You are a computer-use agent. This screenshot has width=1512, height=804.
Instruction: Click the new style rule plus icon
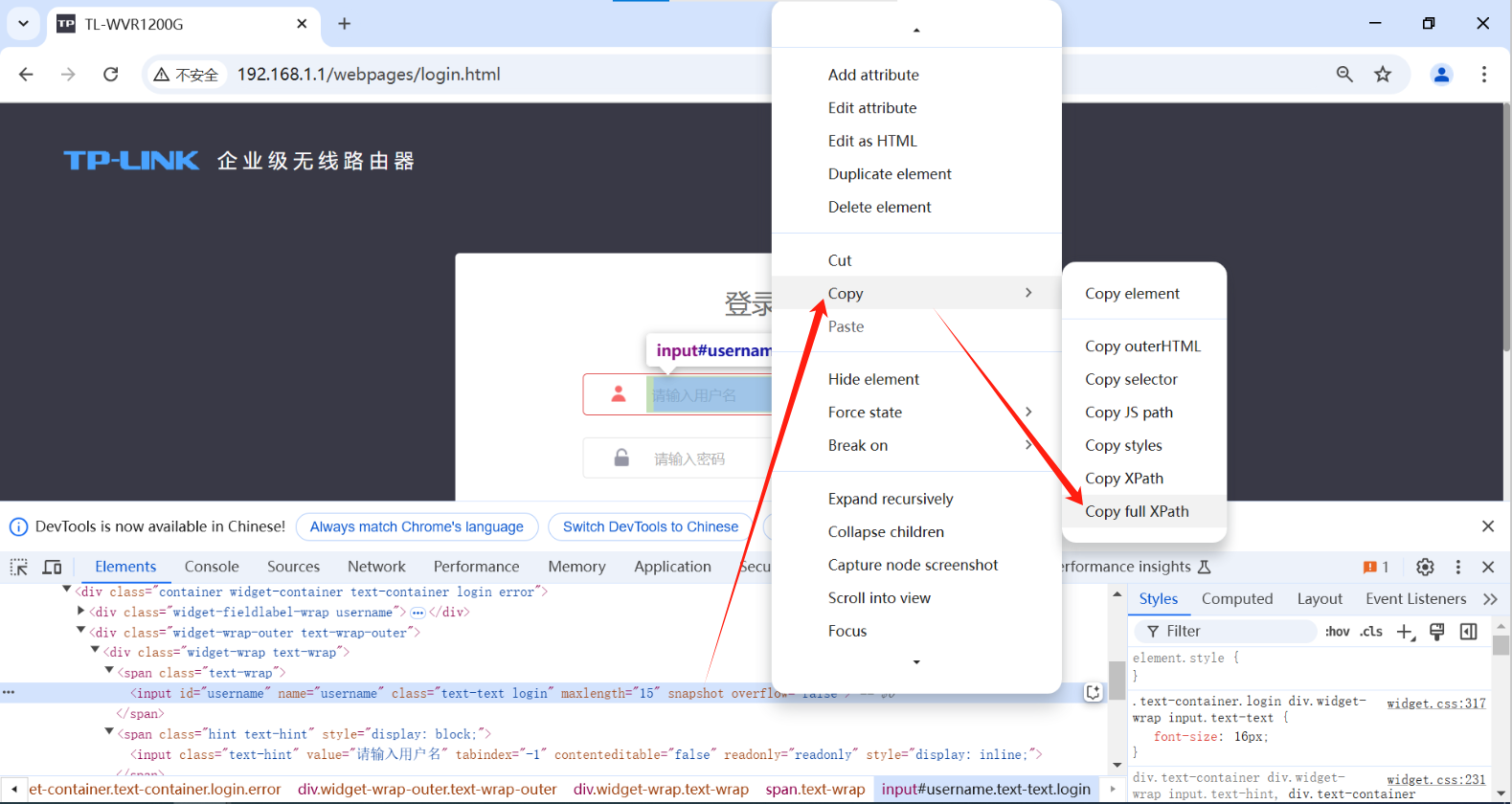(x=1405, y=632)
